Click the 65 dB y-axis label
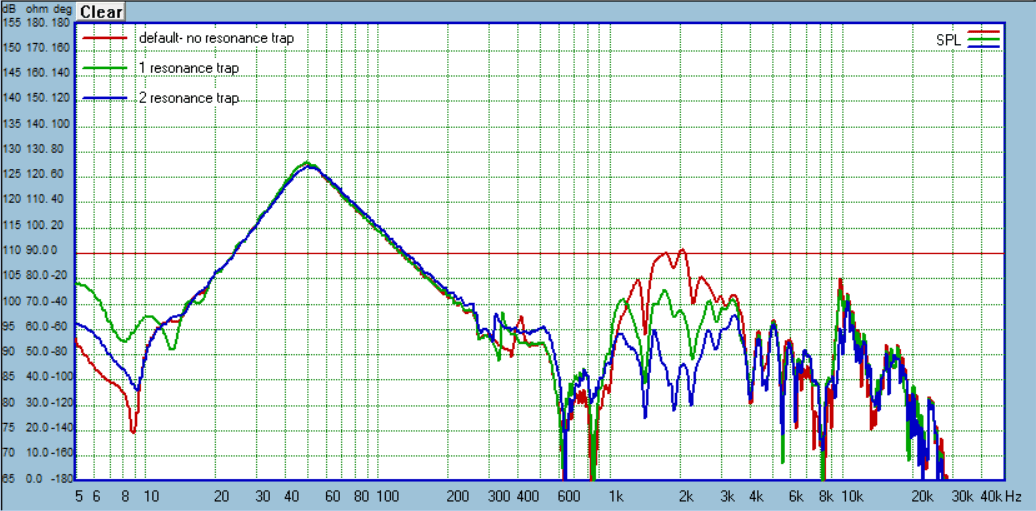The height and width of the screenshot is (511, 1036). [10, 479]
